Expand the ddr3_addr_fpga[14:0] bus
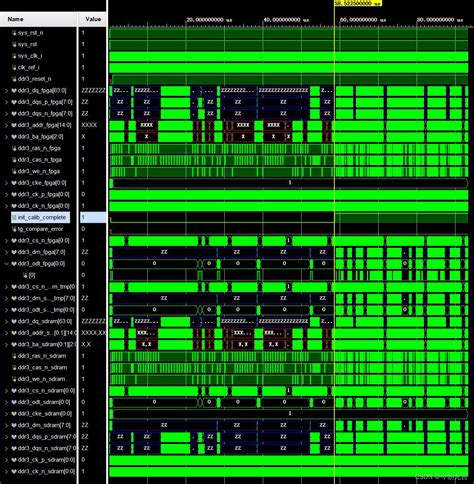The width and height of the screenshot is (474, 484). click(6, 125)
